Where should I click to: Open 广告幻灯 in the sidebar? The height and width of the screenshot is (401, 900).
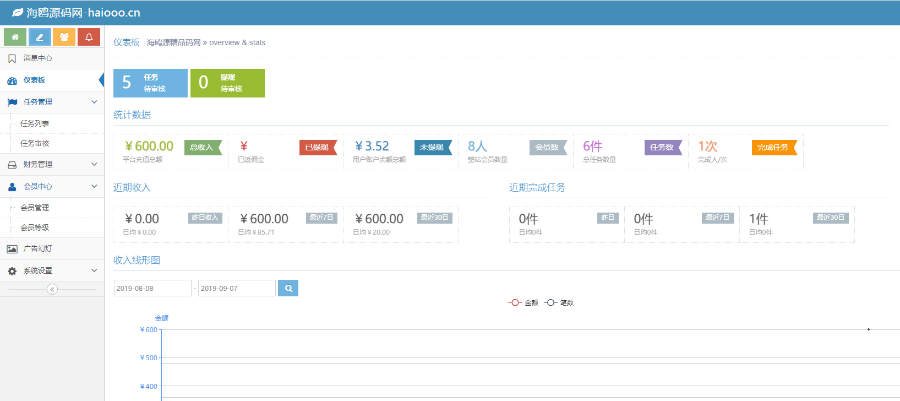tap(52, 249)
